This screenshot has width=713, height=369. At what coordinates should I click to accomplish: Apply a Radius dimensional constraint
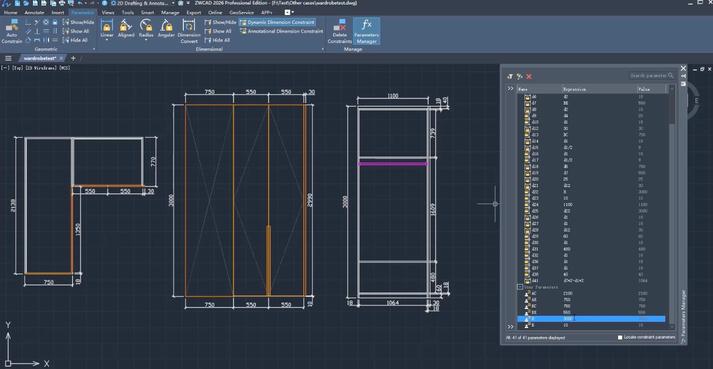coord(146,28)
